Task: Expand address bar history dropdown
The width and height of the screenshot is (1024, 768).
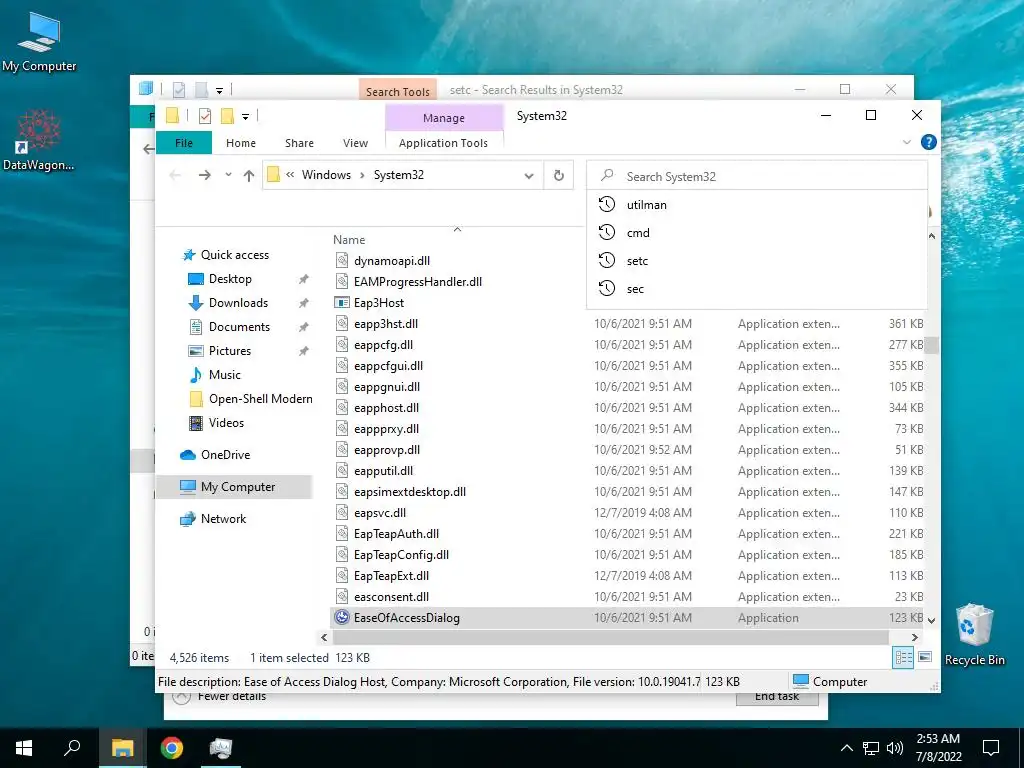Action: [x=529, y=176]
